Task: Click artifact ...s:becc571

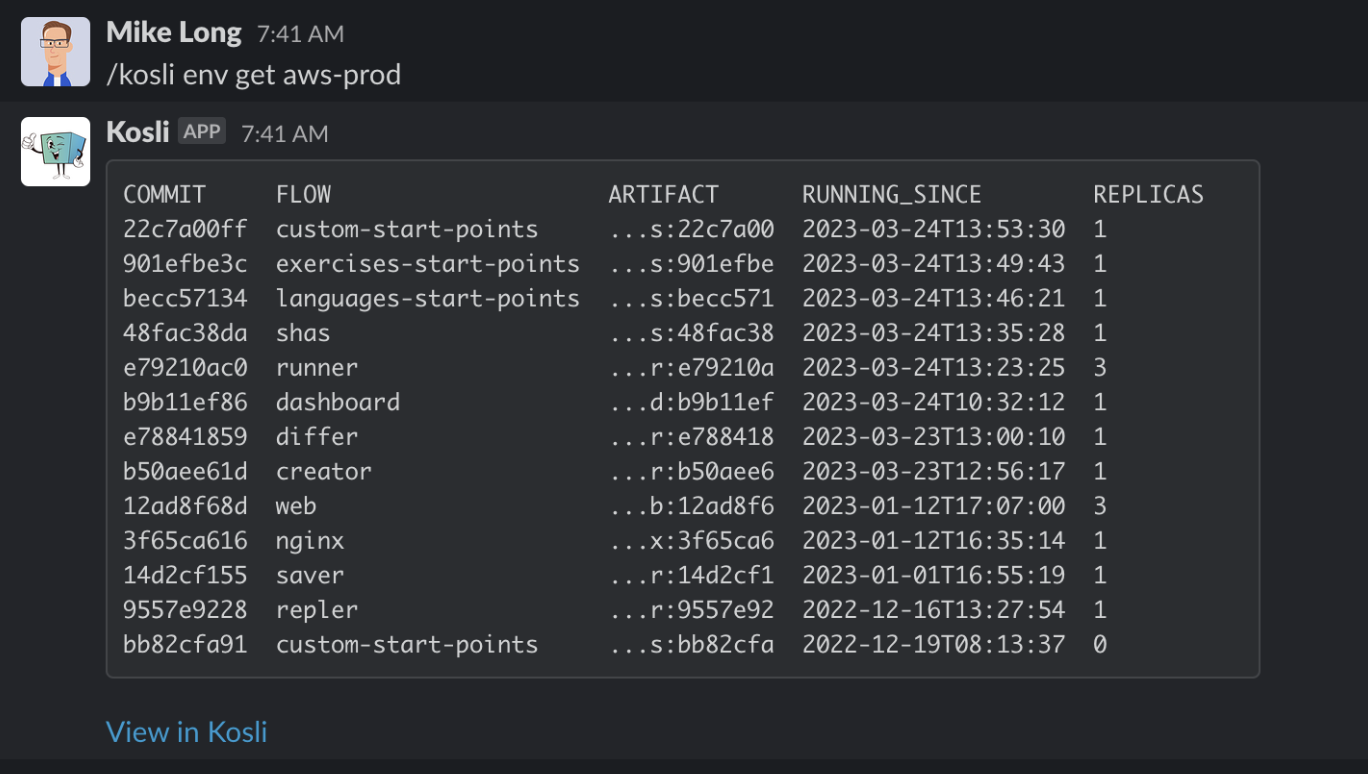Action: coord(691,298)
